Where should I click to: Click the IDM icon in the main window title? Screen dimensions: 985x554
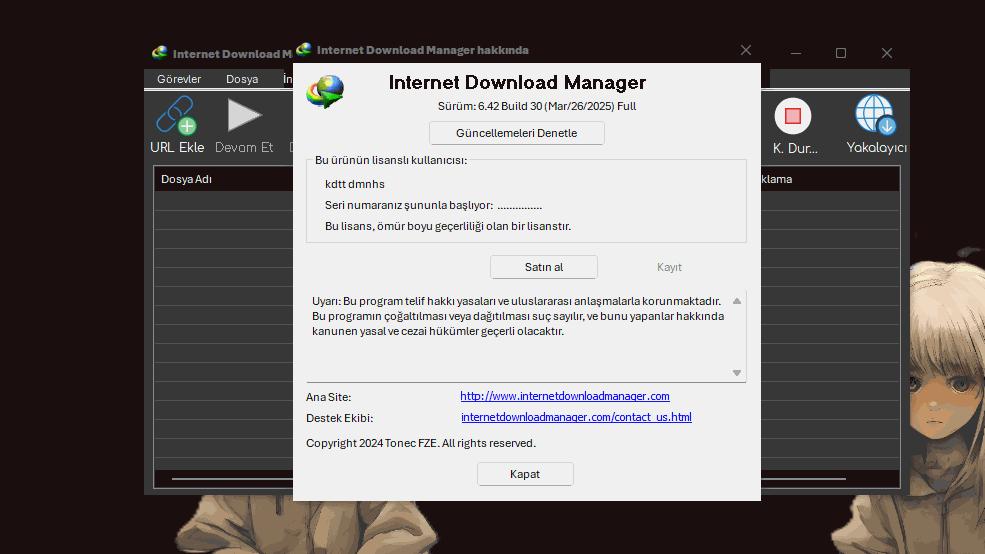click(160, 53)
